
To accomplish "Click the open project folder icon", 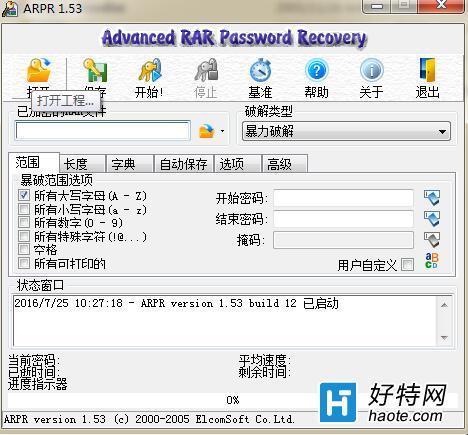I will (x=39, y=70).
